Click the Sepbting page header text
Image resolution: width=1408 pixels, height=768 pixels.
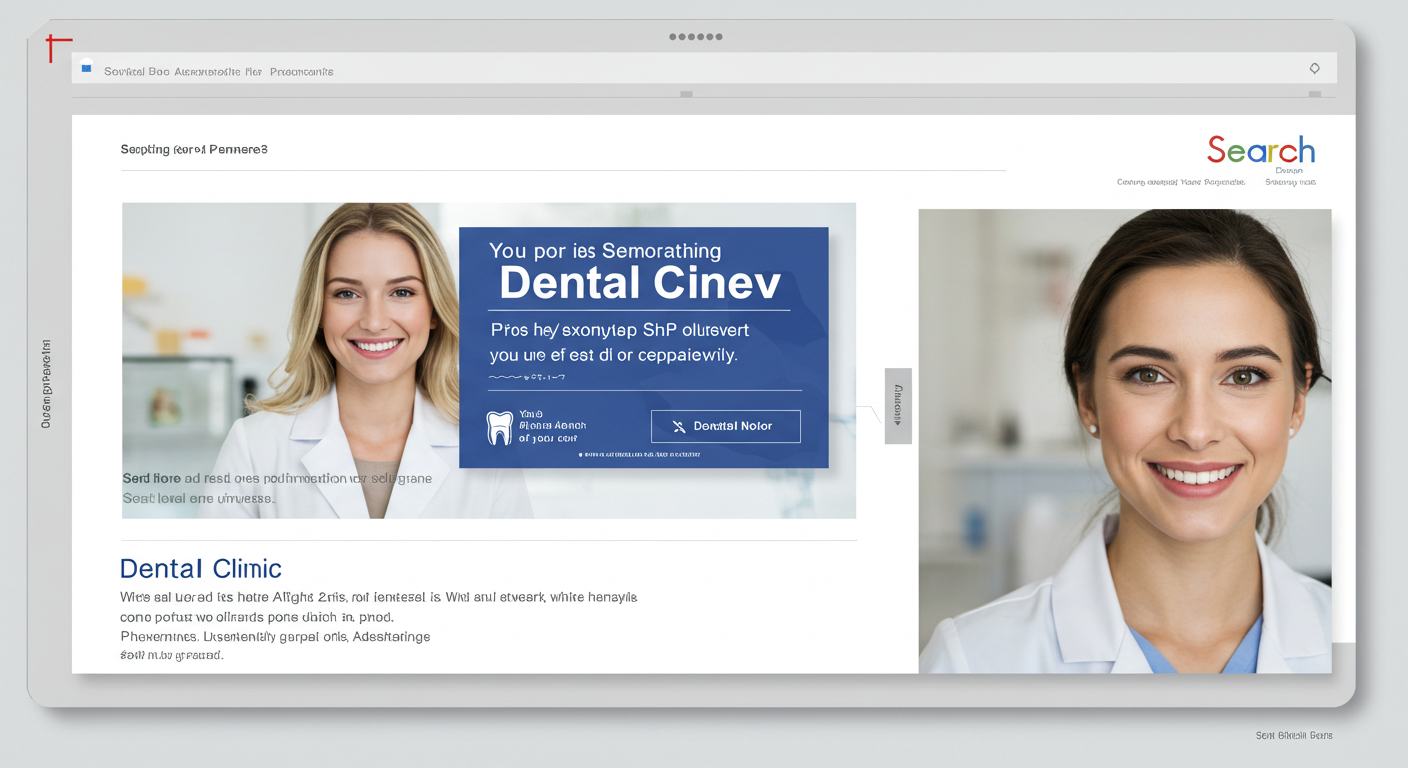[x=194, y=150]
